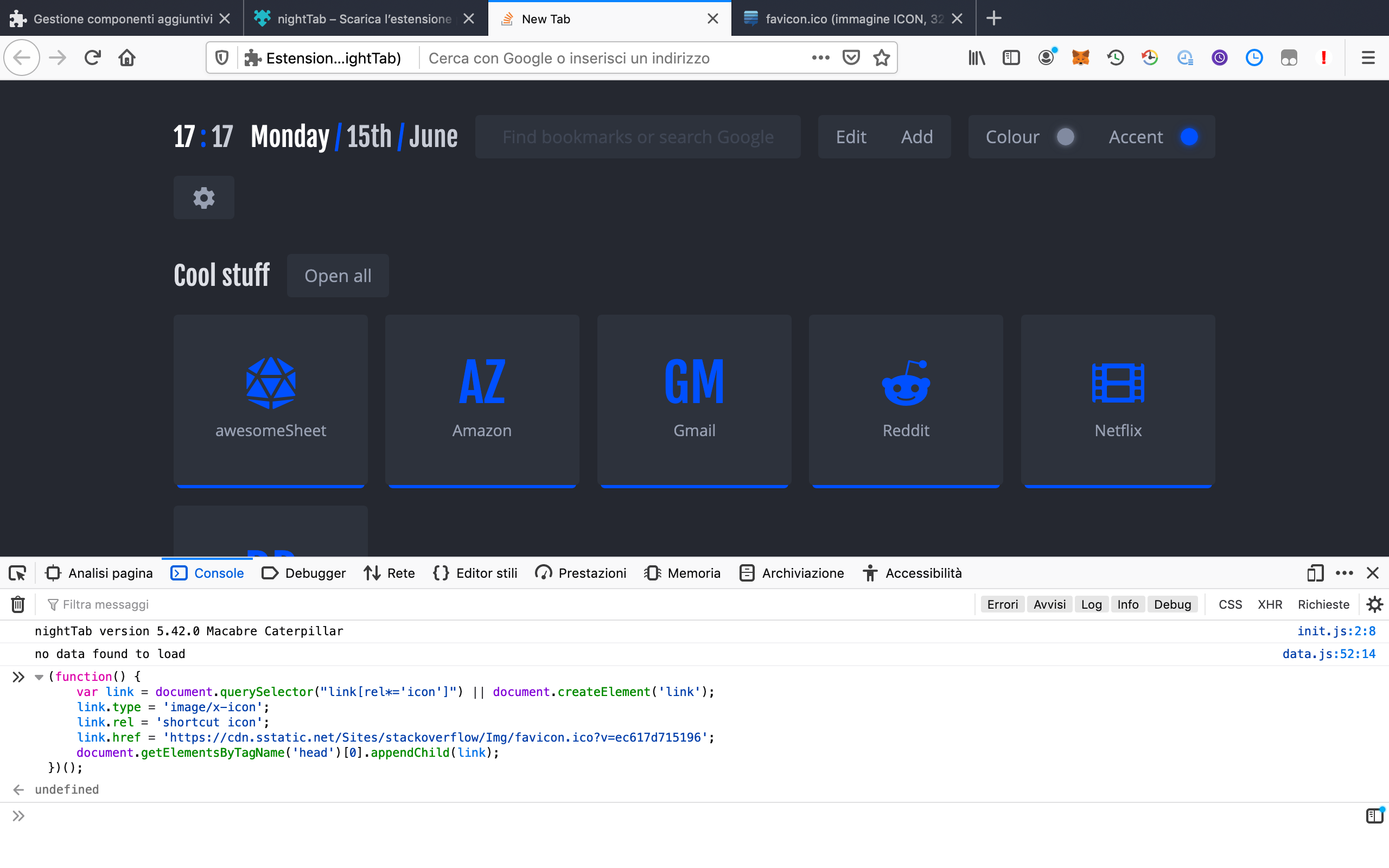1389x868 pixels.
Task: Open Firefox Library icon in toolbar
Action: [x=977, y=58]
